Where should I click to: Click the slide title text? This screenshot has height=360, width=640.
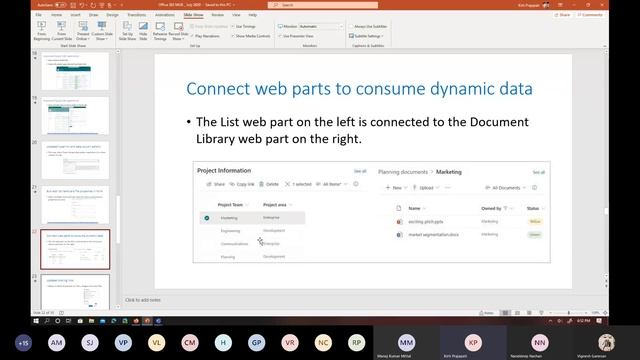359,89
